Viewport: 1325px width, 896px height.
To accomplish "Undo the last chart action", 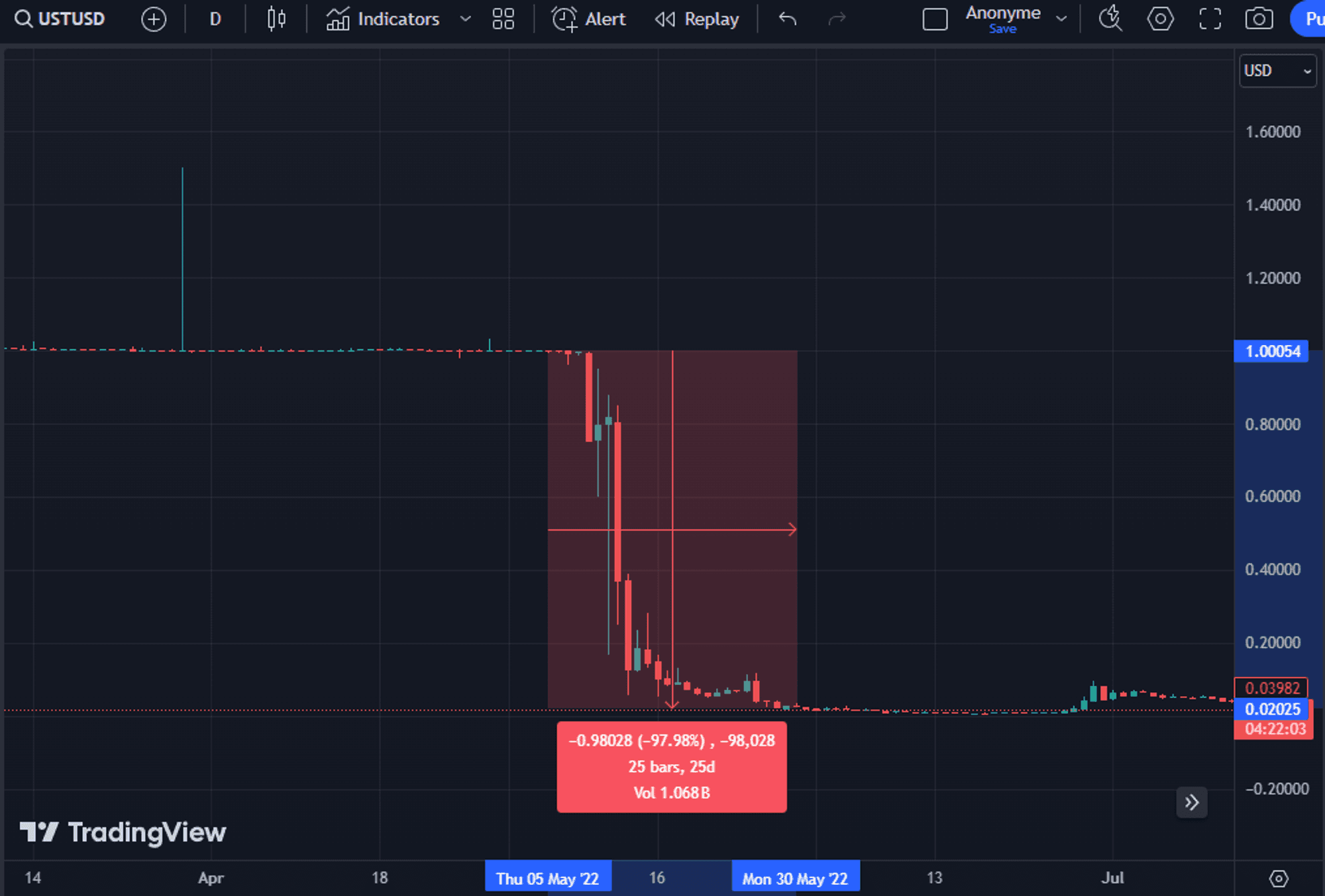I will [x=788, y=19].
